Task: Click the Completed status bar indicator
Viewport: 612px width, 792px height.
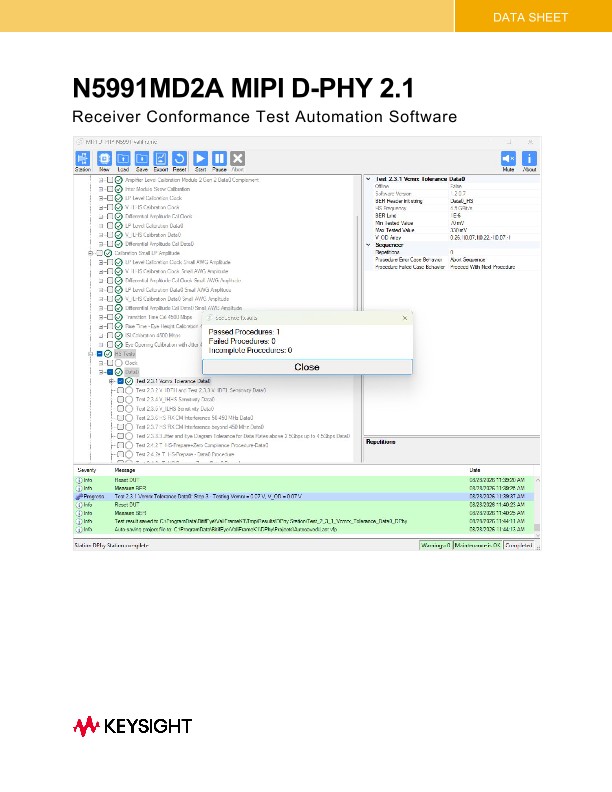Action: (x=519, y=546)
